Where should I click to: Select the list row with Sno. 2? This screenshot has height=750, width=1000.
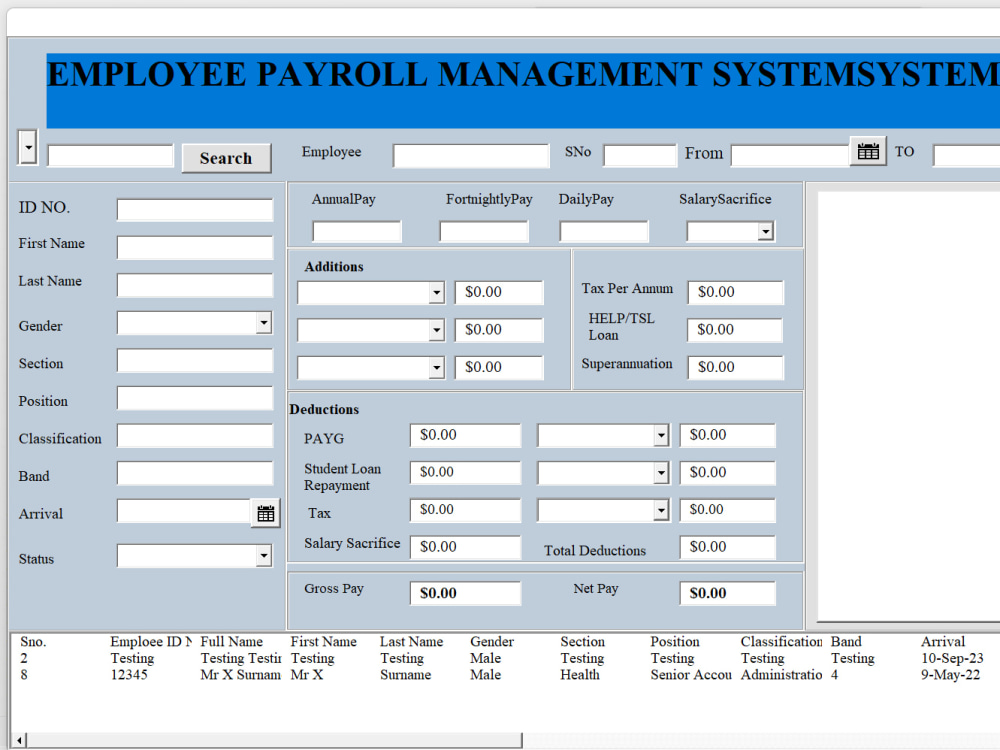pos(504,658)
